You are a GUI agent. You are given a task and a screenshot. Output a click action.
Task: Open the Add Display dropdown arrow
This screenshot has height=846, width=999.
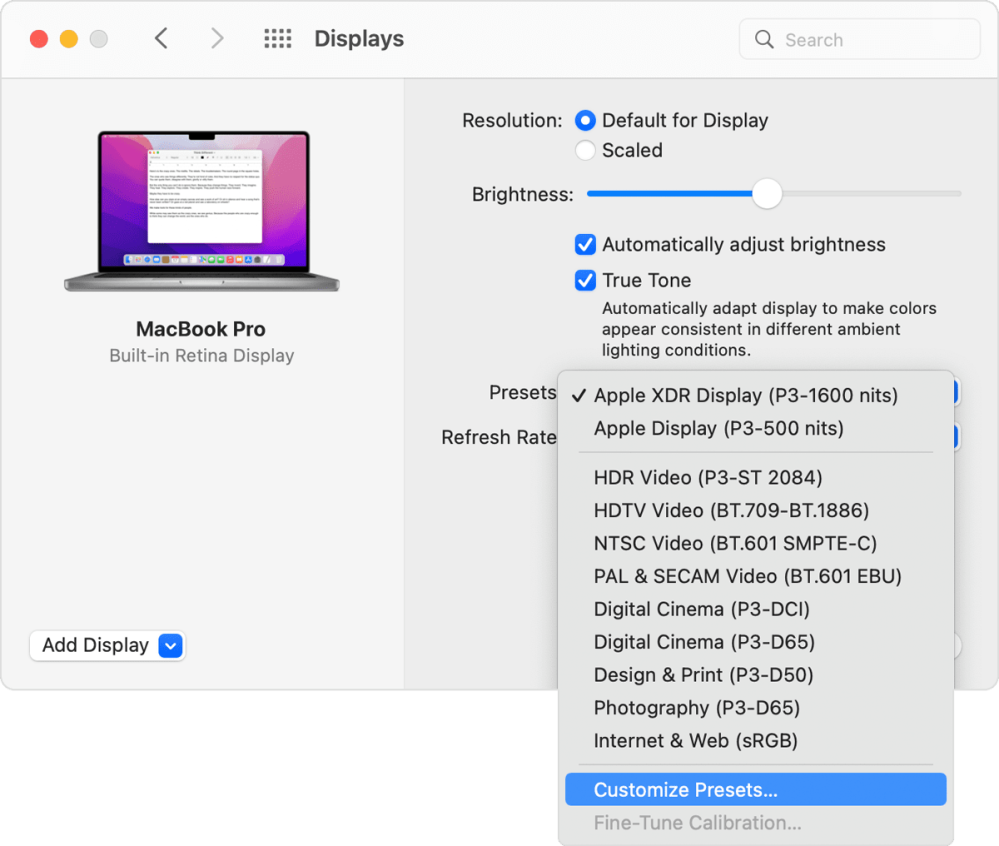(171, 646)
